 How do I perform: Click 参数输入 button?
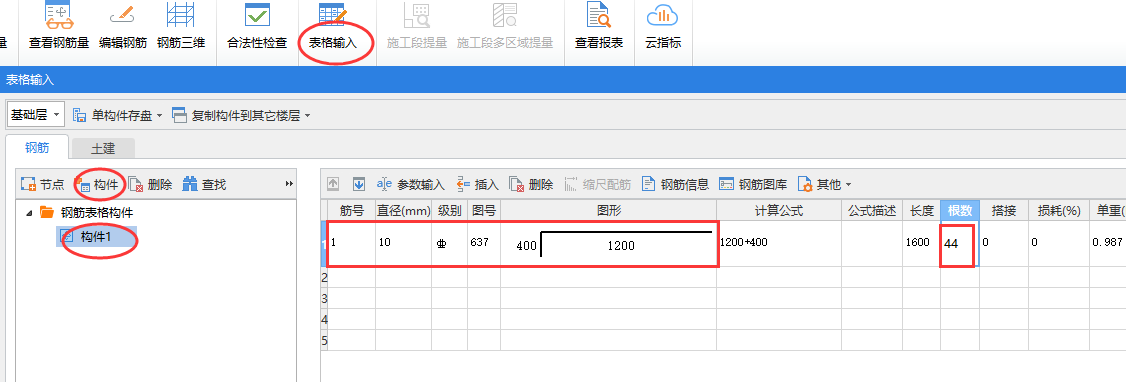[411, 185]
